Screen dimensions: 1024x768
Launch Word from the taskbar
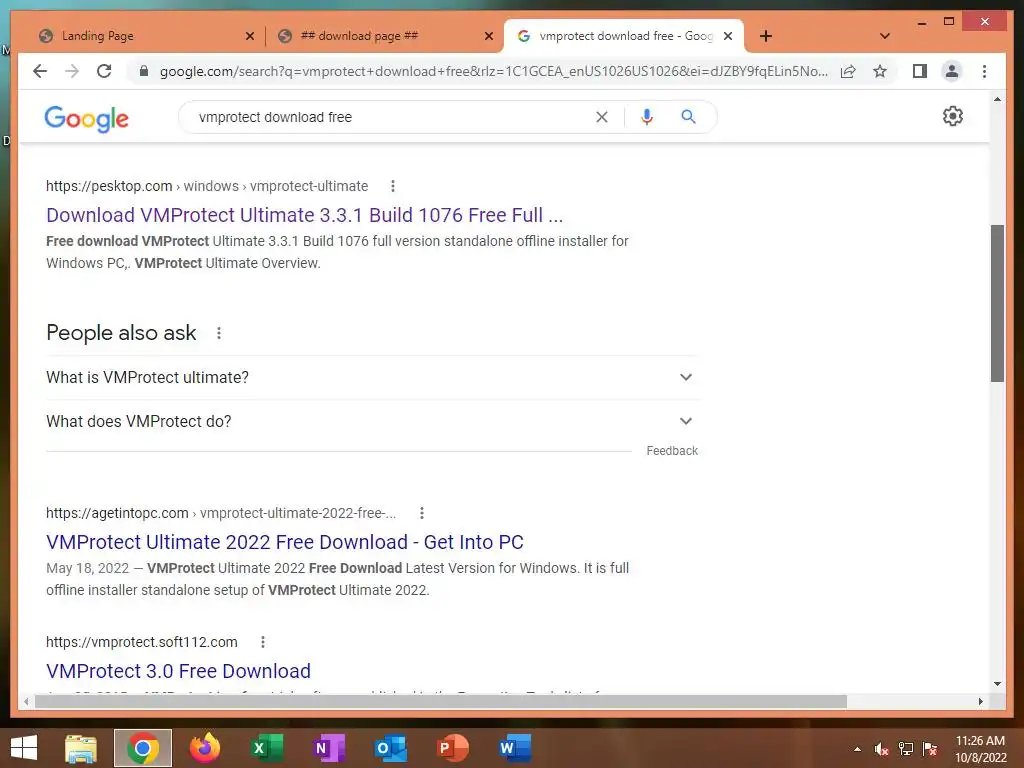514,748
